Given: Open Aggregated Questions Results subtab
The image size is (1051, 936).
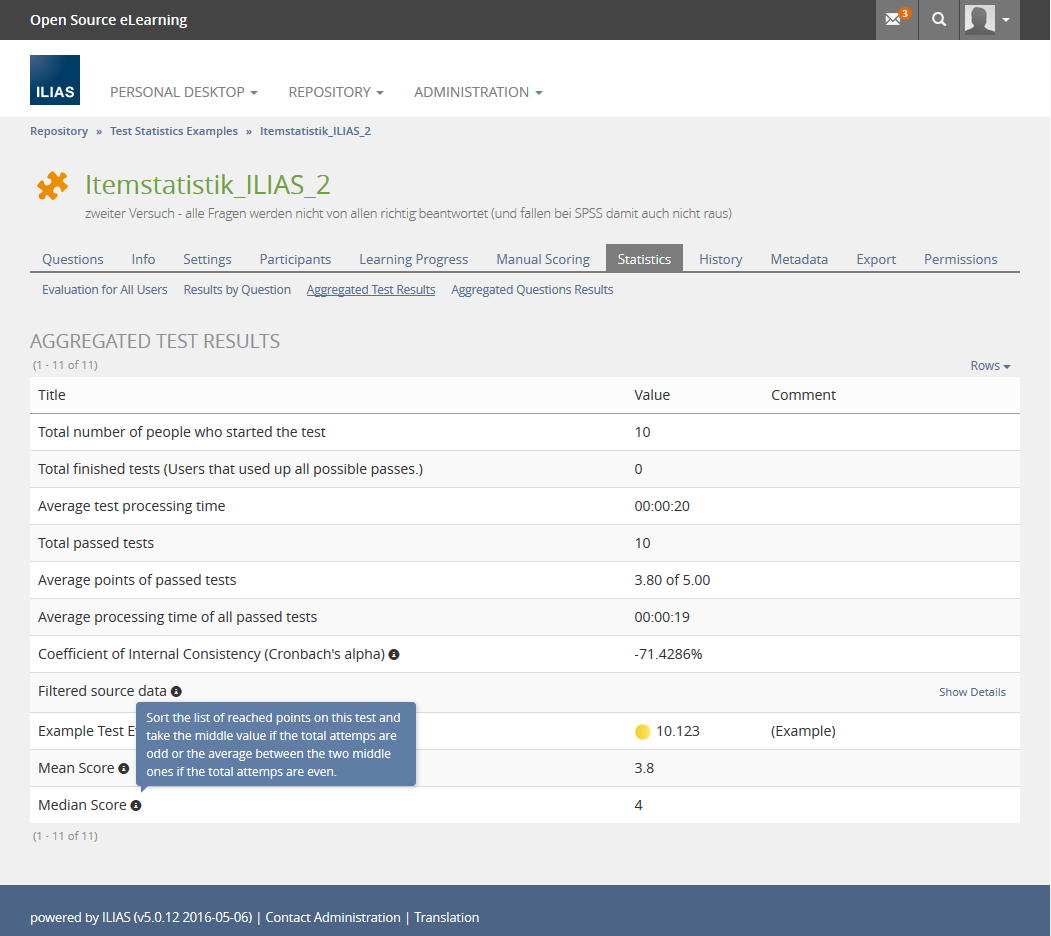Looking at the screenshot, I should point(532,290).
